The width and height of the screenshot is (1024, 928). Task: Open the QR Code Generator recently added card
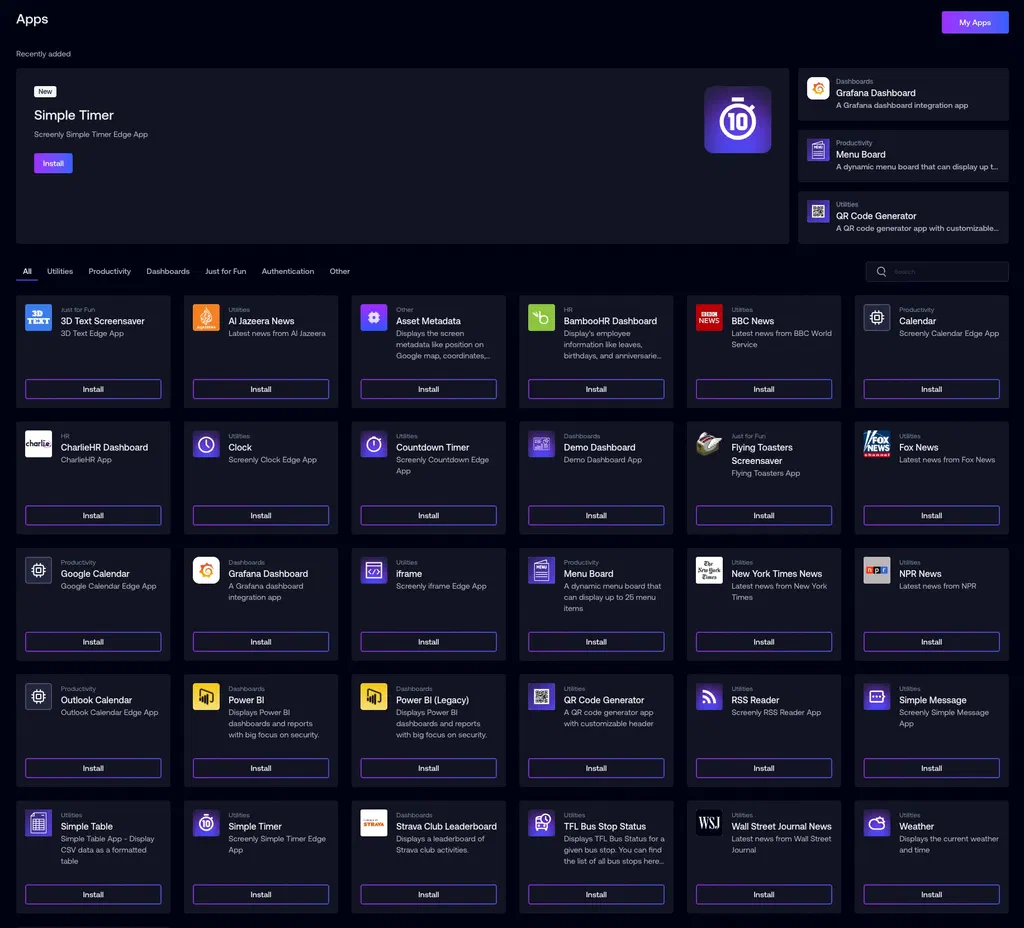[x=903, y=217]
